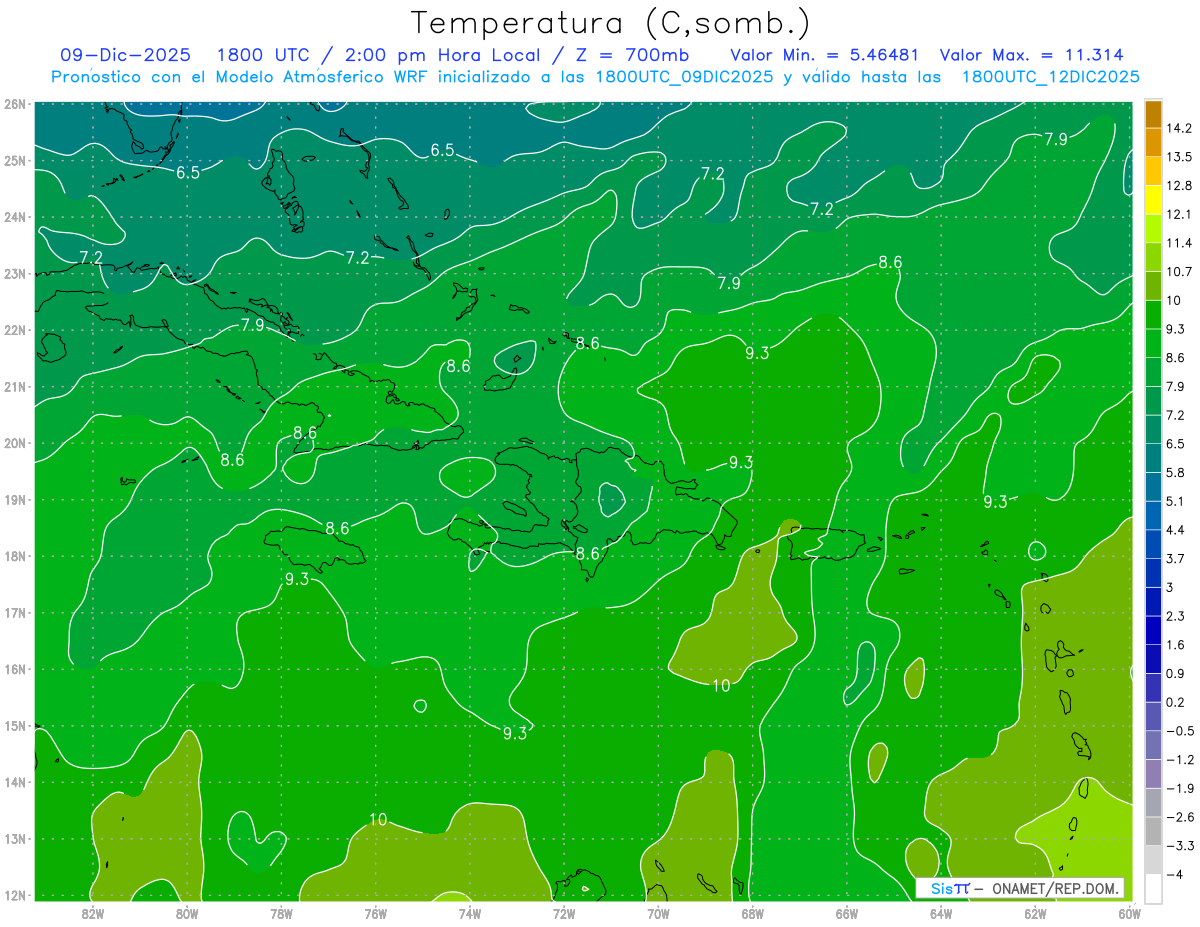The height and width of the screenshot is (927, 1200).
Task: Click the purple swatch between -1.9 and -1.2
Action: pos(1153,773)
